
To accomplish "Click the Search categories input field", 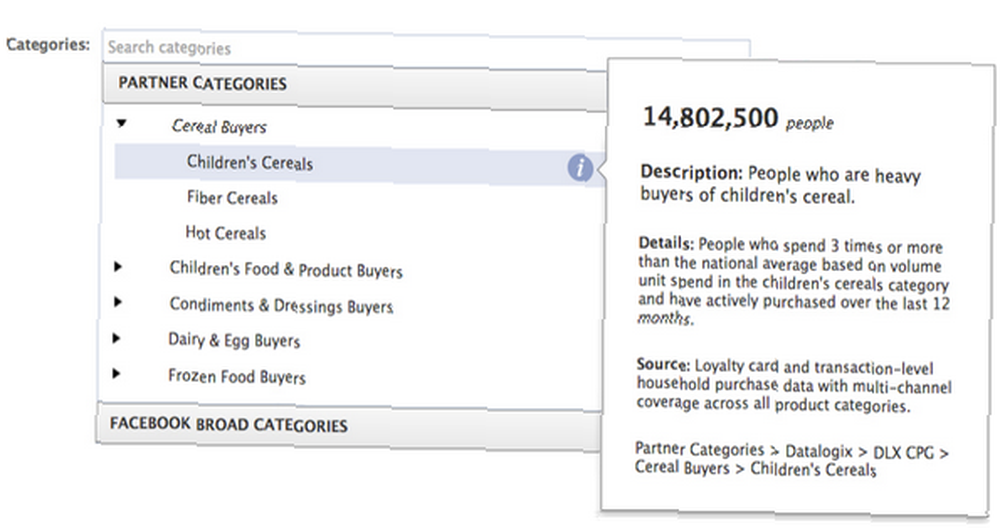I will [x=426, y=48].
